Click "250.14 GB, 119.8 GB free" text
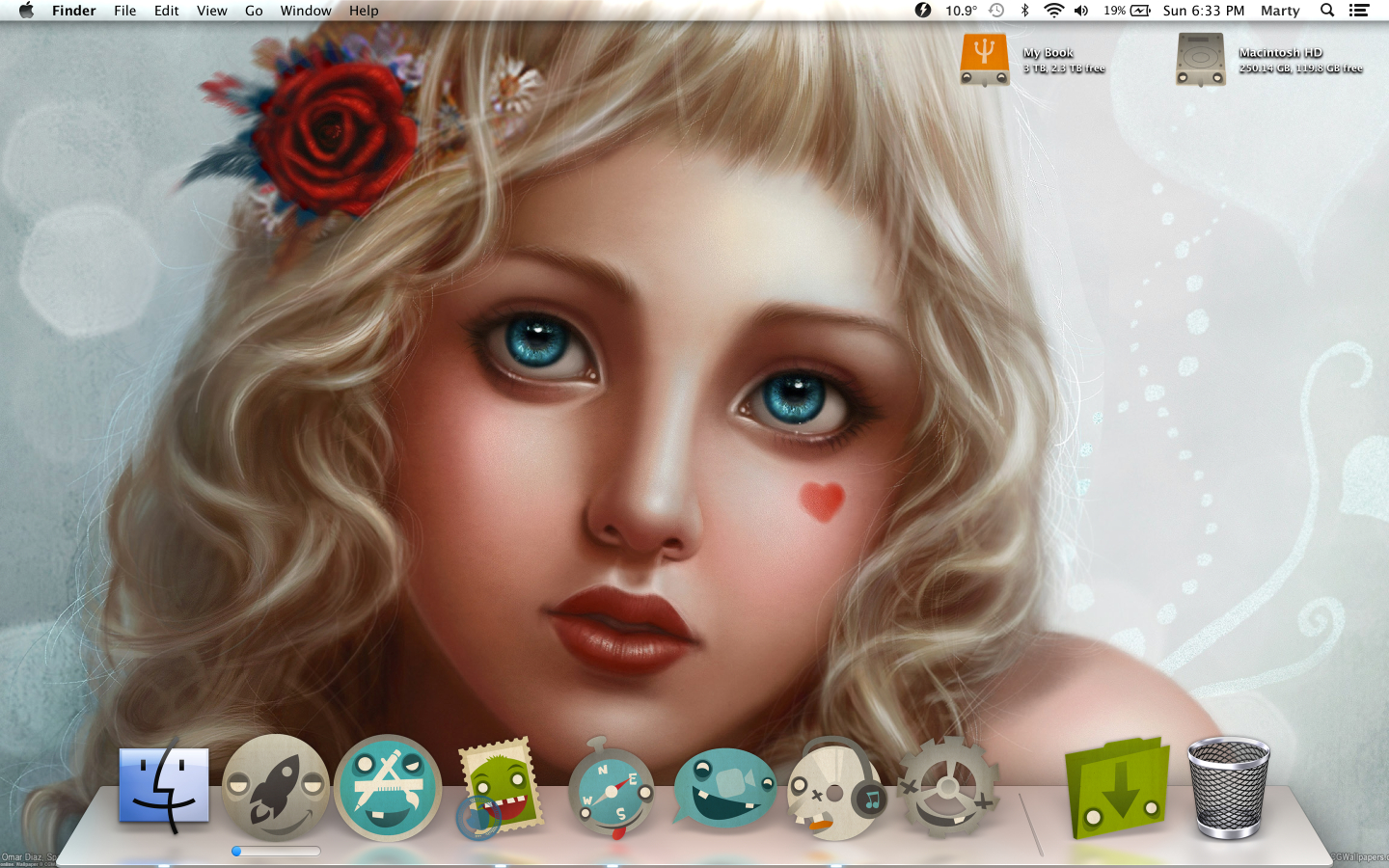This screenshot has width=1389, height=868. [1301, 68]
